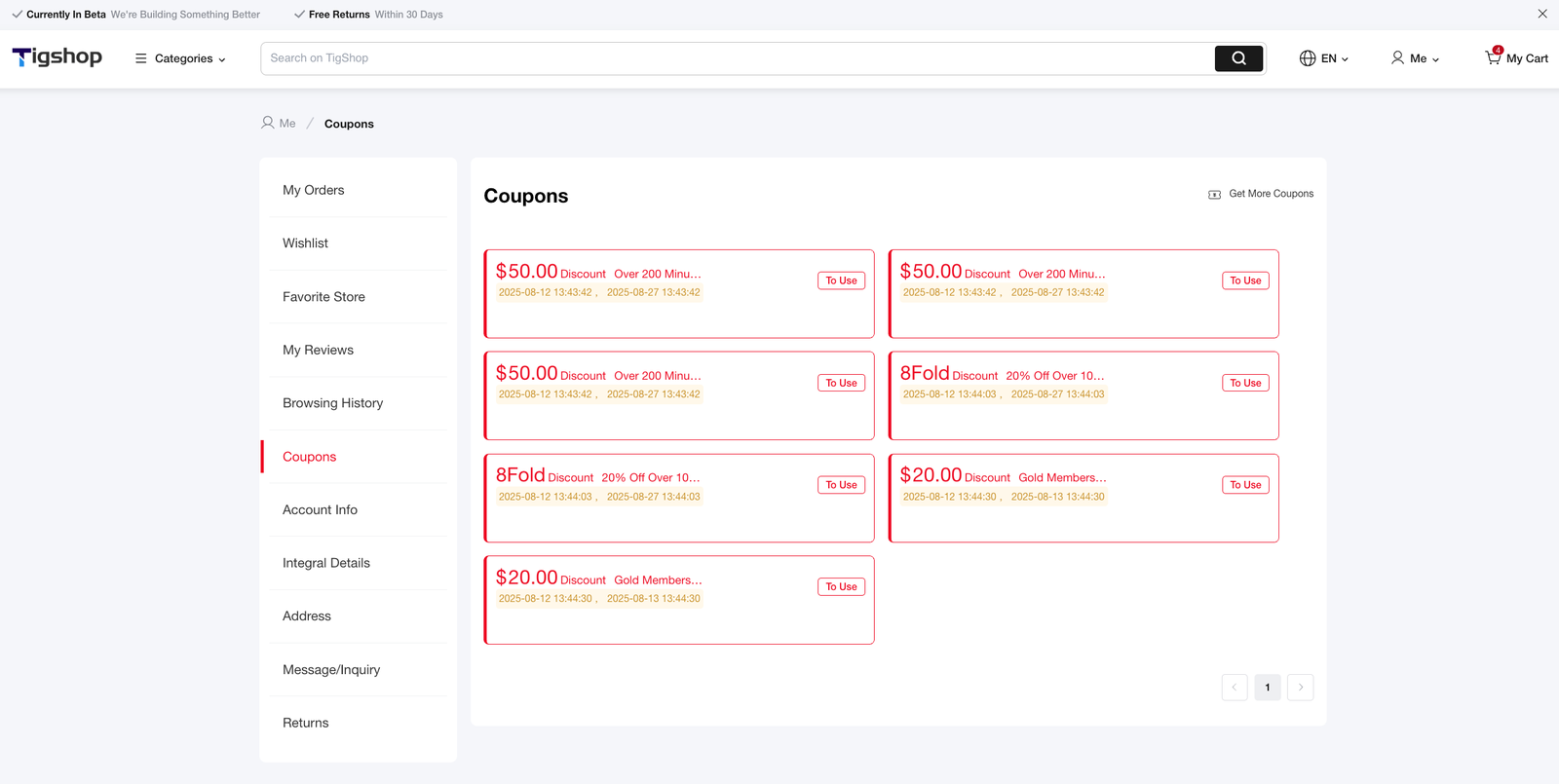Open the shopping cart icon
The height and width of the screenshot is (784, 1559).
pos(1493,57)
